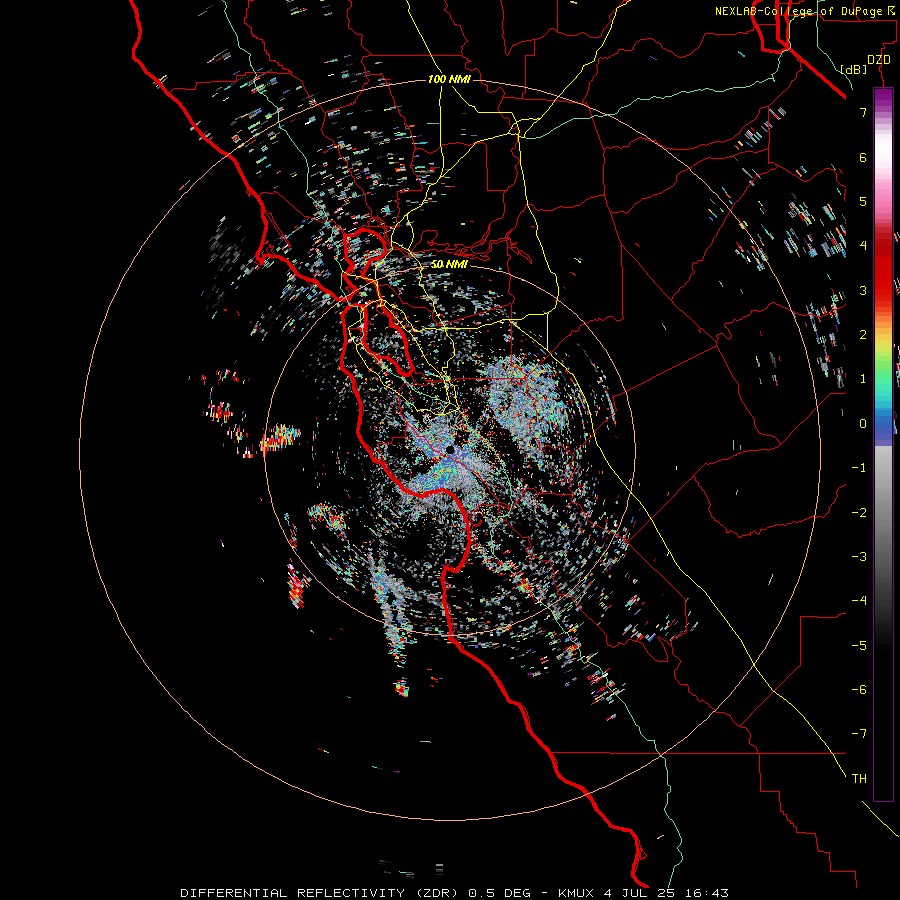
Task: Click the "-4" value on the color scale
Action: click(859, 600)
